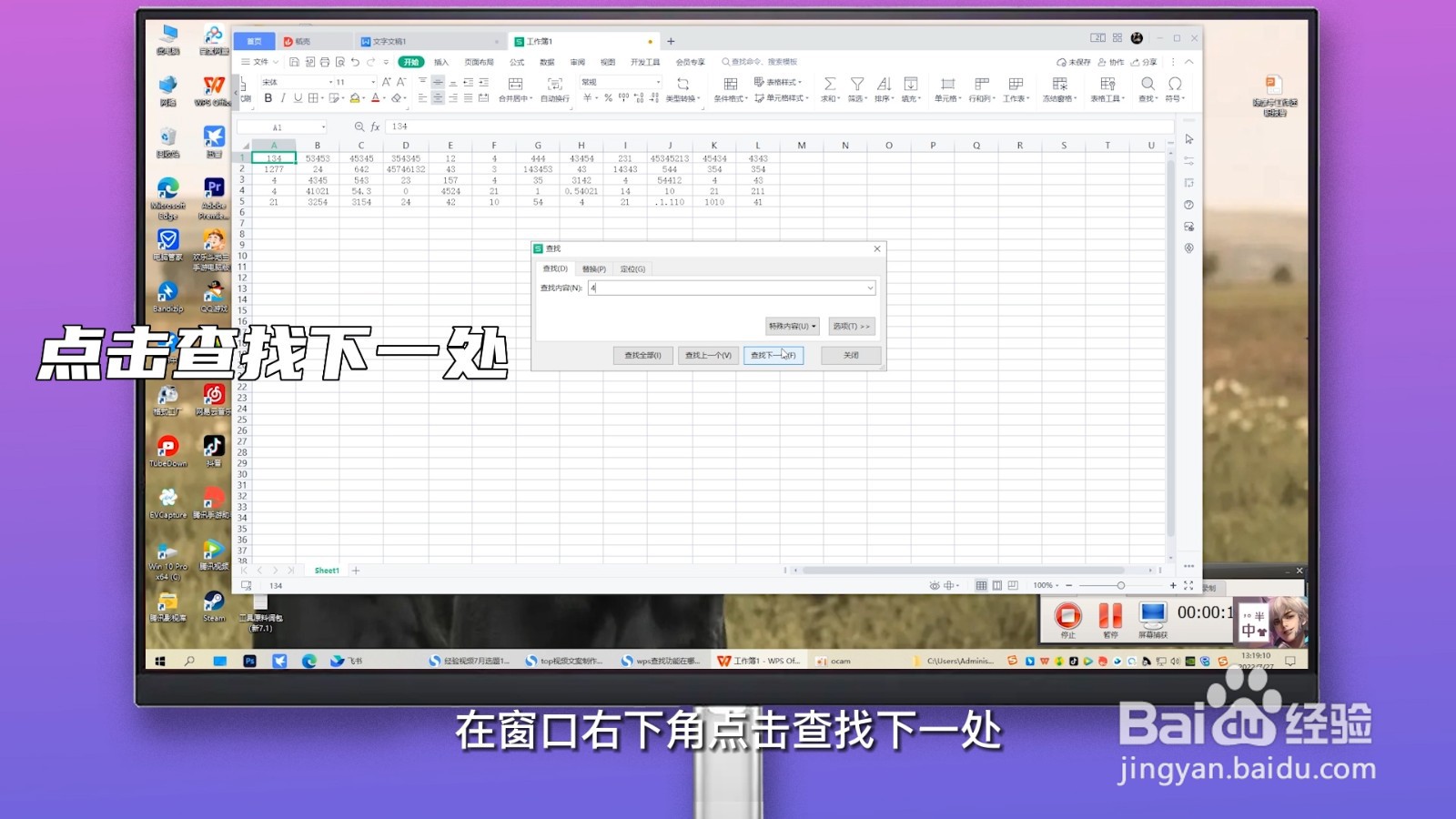This screenshot has height=819, width=1456.
Task: Decrease font size with A- icon
Action: tap(401, 82)
